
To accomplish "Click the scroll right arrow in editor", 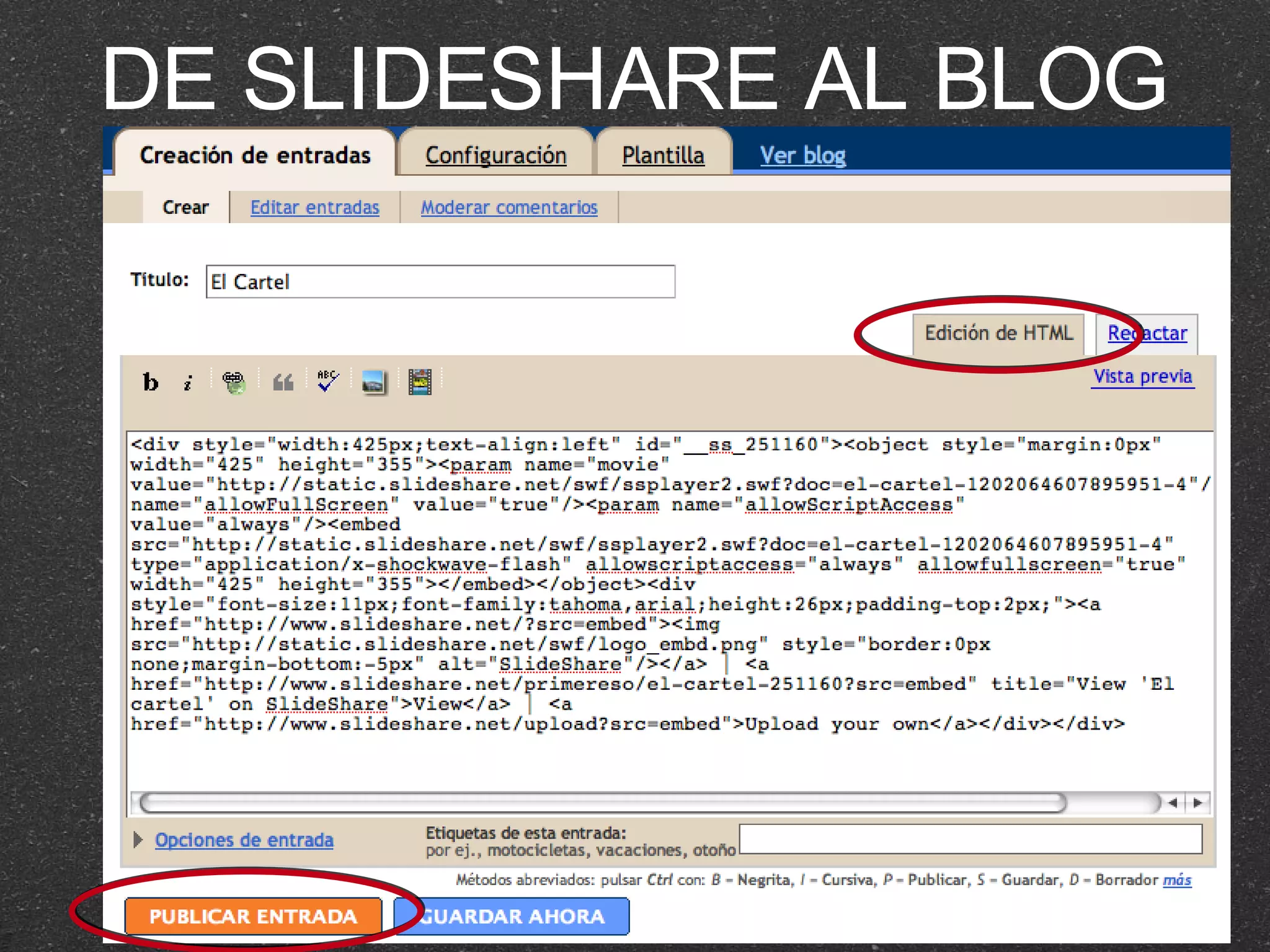I will (1197, 803).
